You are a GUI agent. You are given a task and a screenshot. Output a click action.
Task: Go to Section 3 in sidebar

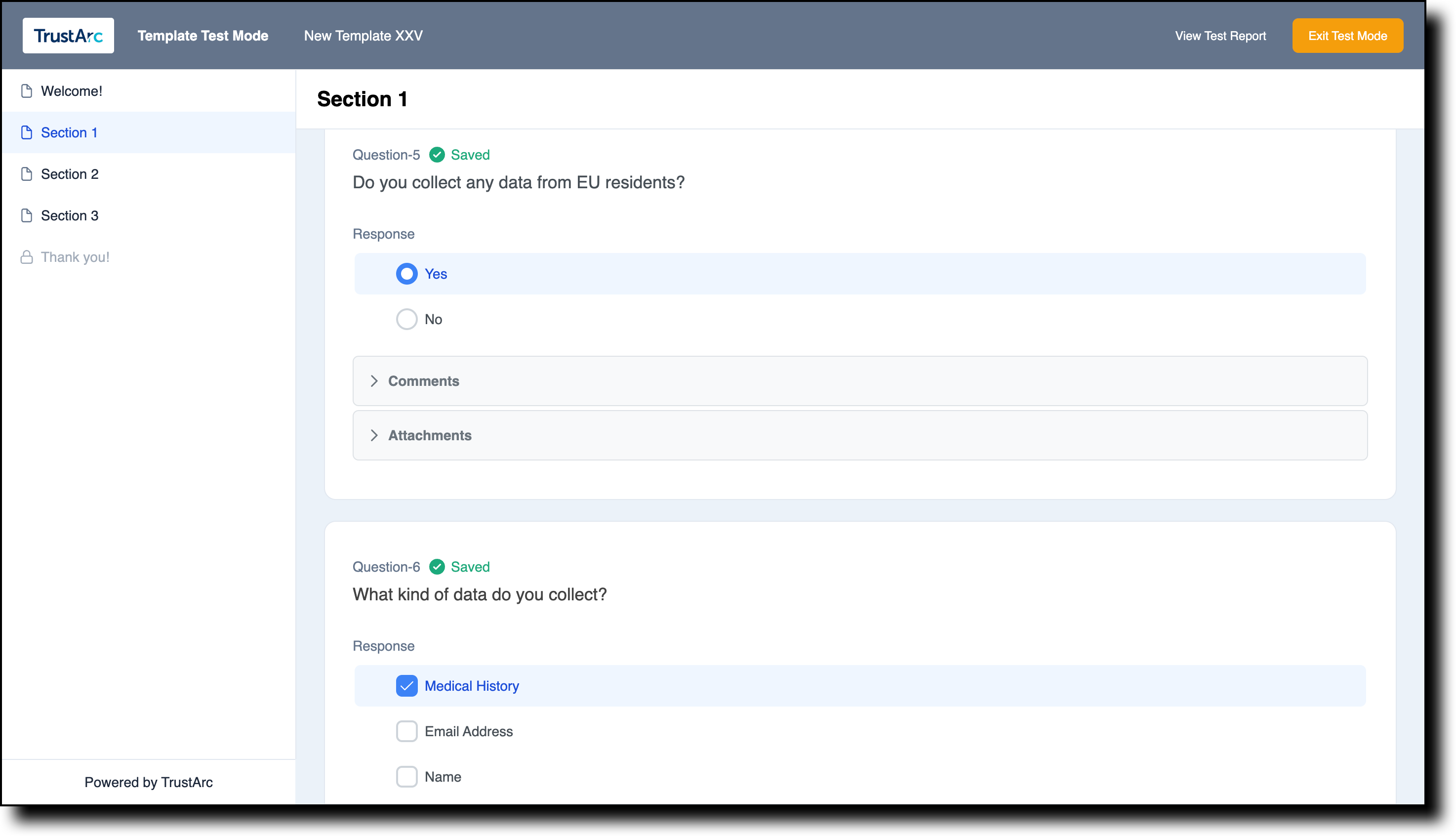pyautogui.click(x=149, y=215)
